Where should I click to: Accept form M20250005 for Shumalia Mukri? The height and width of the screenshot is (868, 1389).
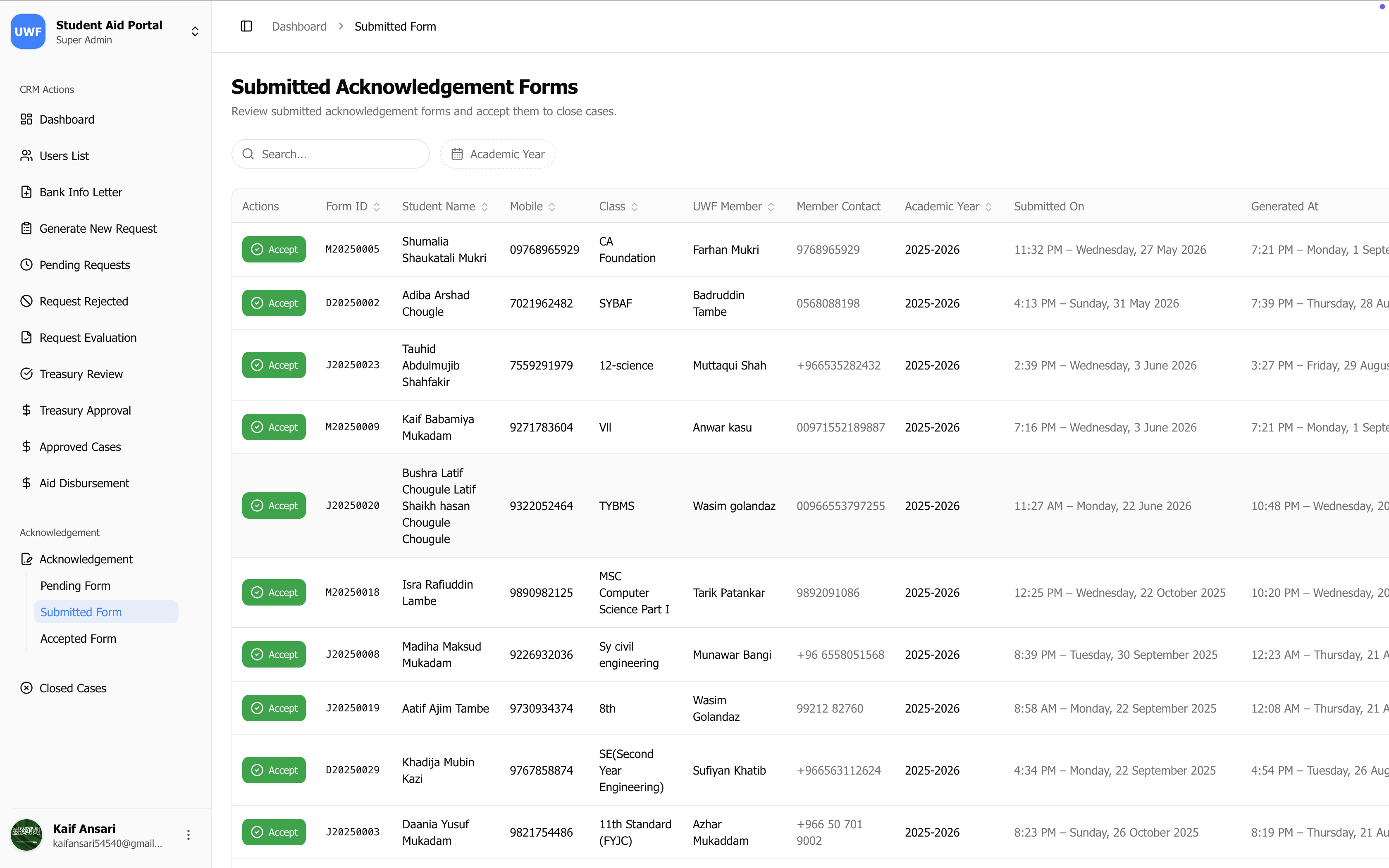coord(274,249)
